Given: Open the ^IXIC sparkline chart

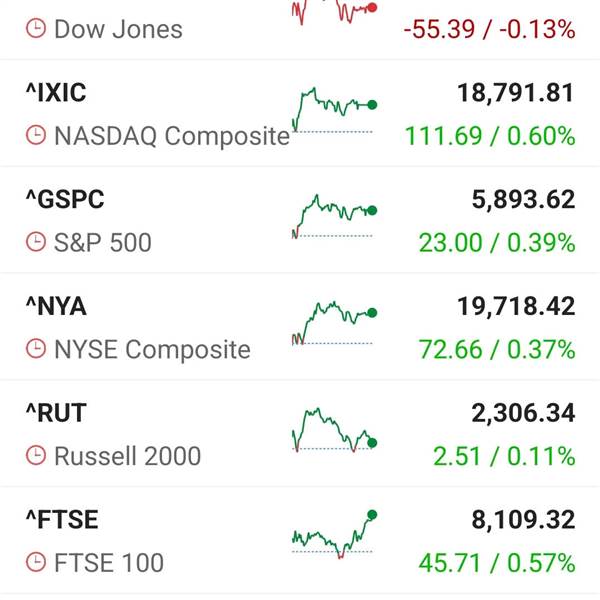Looking at the screenshot, I should click(x=334, y=110).
